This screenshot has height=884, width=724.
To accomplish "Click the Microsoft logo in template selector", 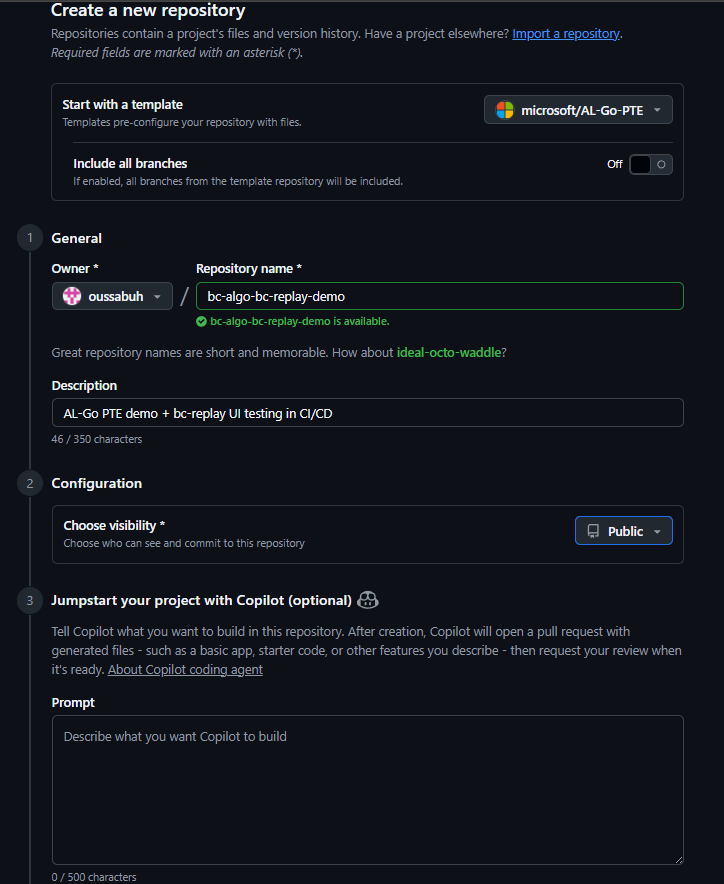I will click(x=505, y=110).
